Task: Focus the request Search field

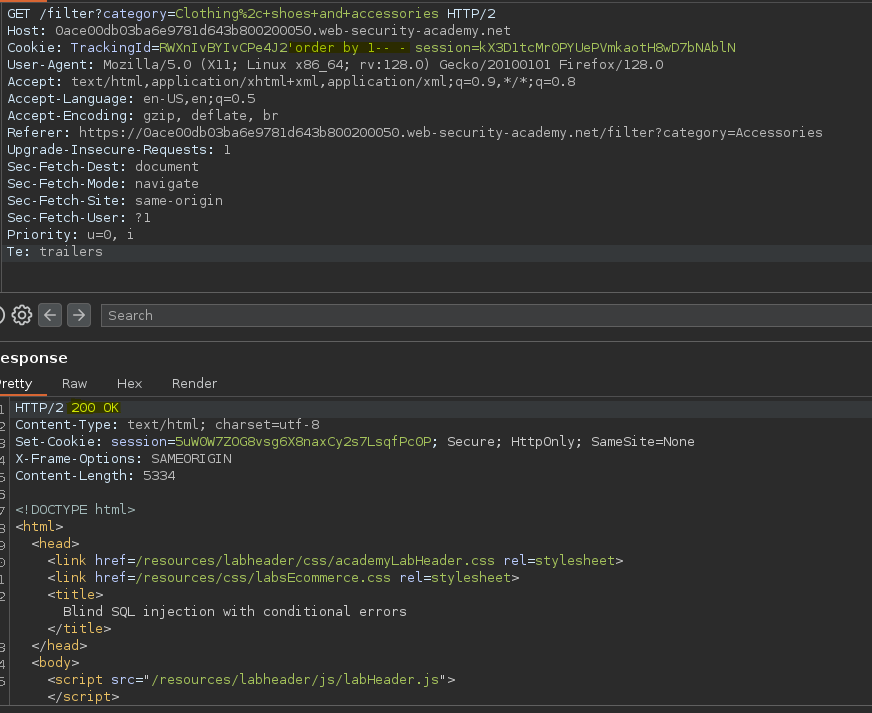Action: [486, 315]
